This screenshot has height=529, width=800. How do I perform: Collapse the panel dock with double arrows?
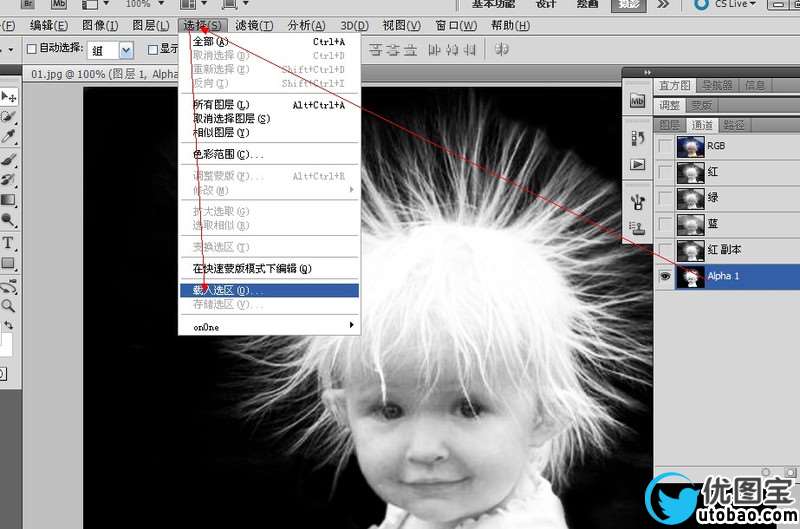(x=647, y=72)
